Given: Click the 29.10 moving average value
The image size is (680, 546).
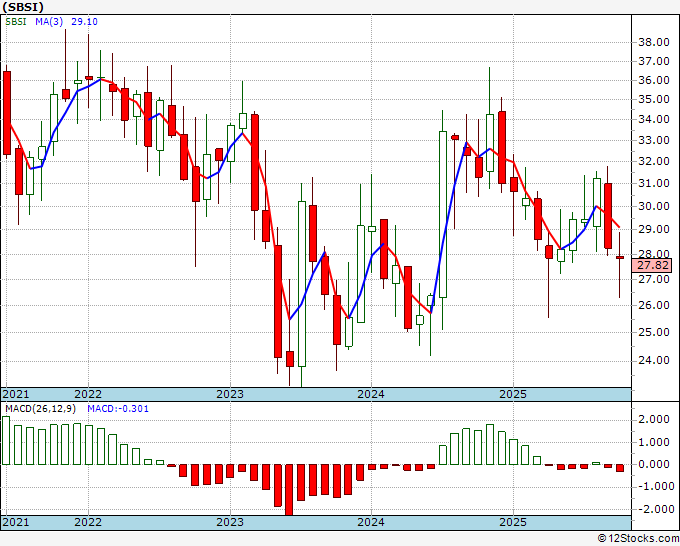Looking at the screenshot, I should 84,22.
